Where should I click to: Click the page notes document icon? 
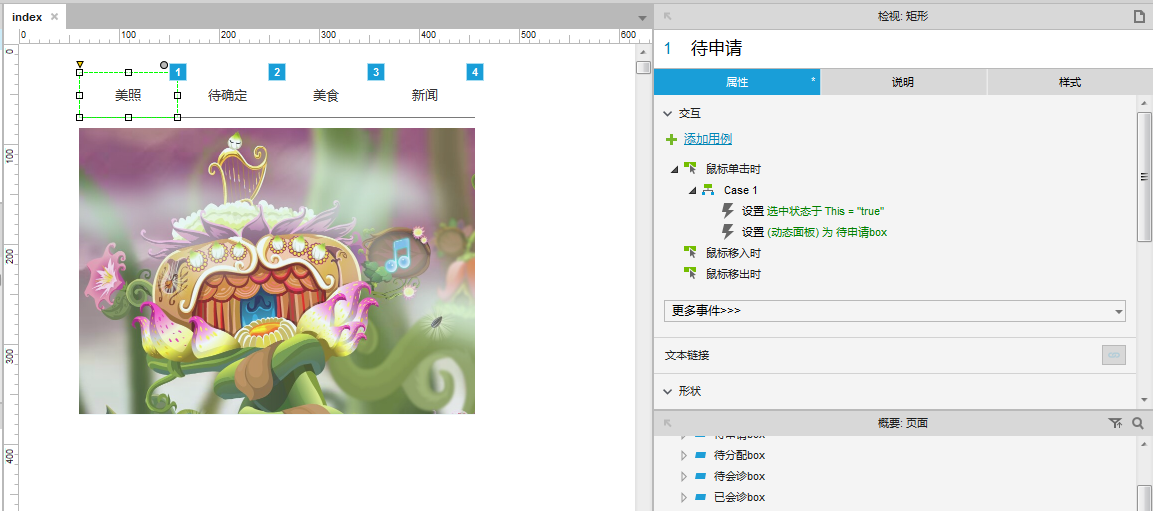point(1139,16)
